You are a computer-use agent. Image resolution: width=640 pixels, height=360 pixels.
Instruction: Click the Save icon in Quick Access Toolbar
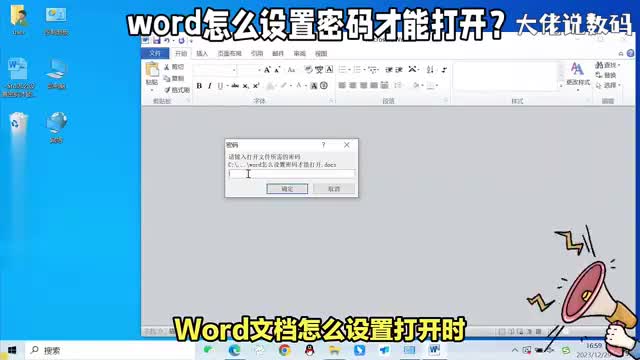pyautogui.click(x=157, y=40)
